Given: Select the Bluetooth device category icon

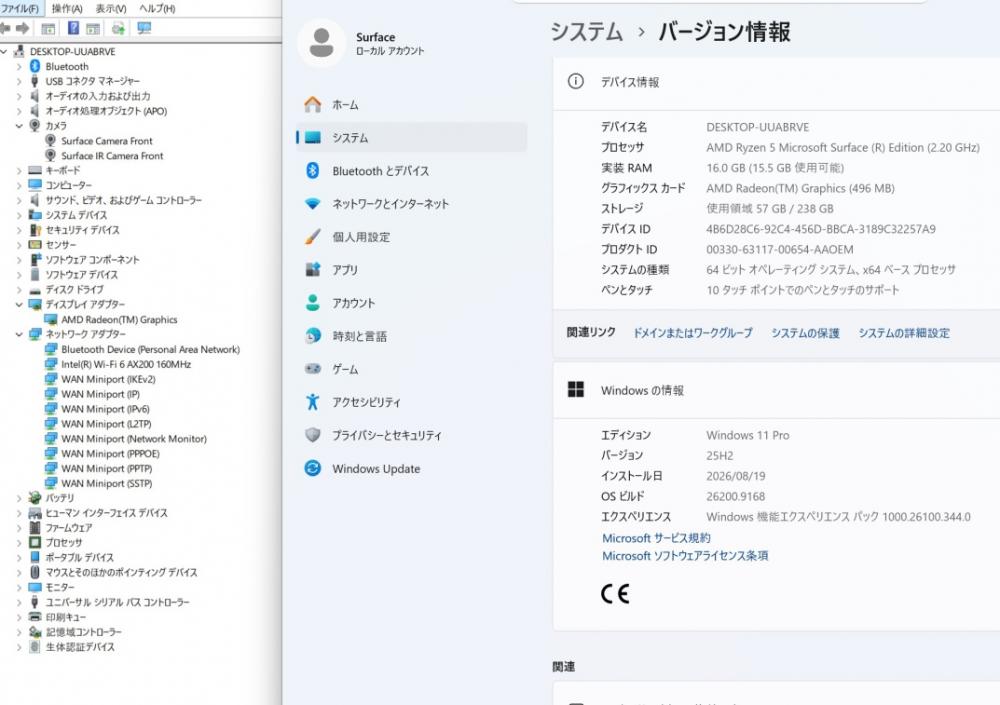Looking at the screenshot, I should pos(35,66).
